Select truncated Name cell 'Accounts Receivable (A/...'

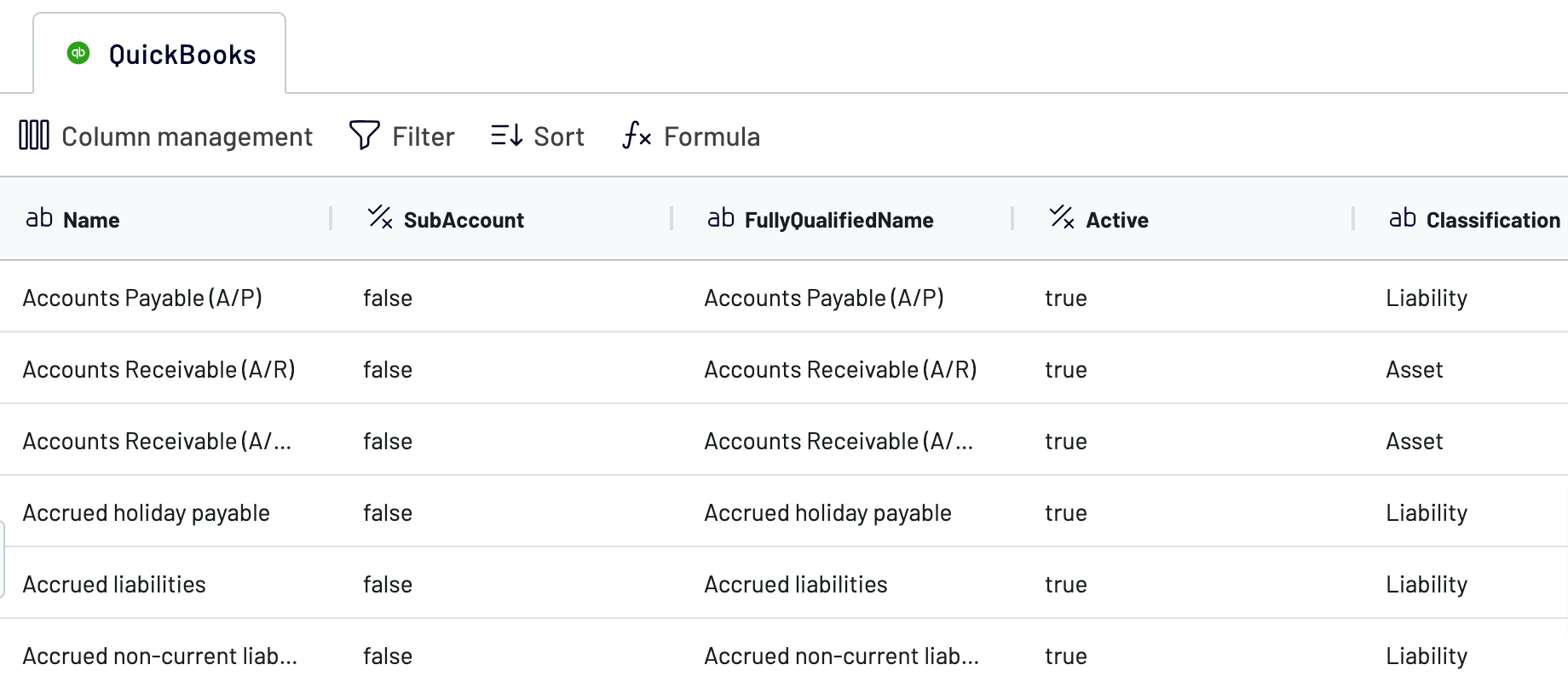pyautogui.click(x=157, y=441)
